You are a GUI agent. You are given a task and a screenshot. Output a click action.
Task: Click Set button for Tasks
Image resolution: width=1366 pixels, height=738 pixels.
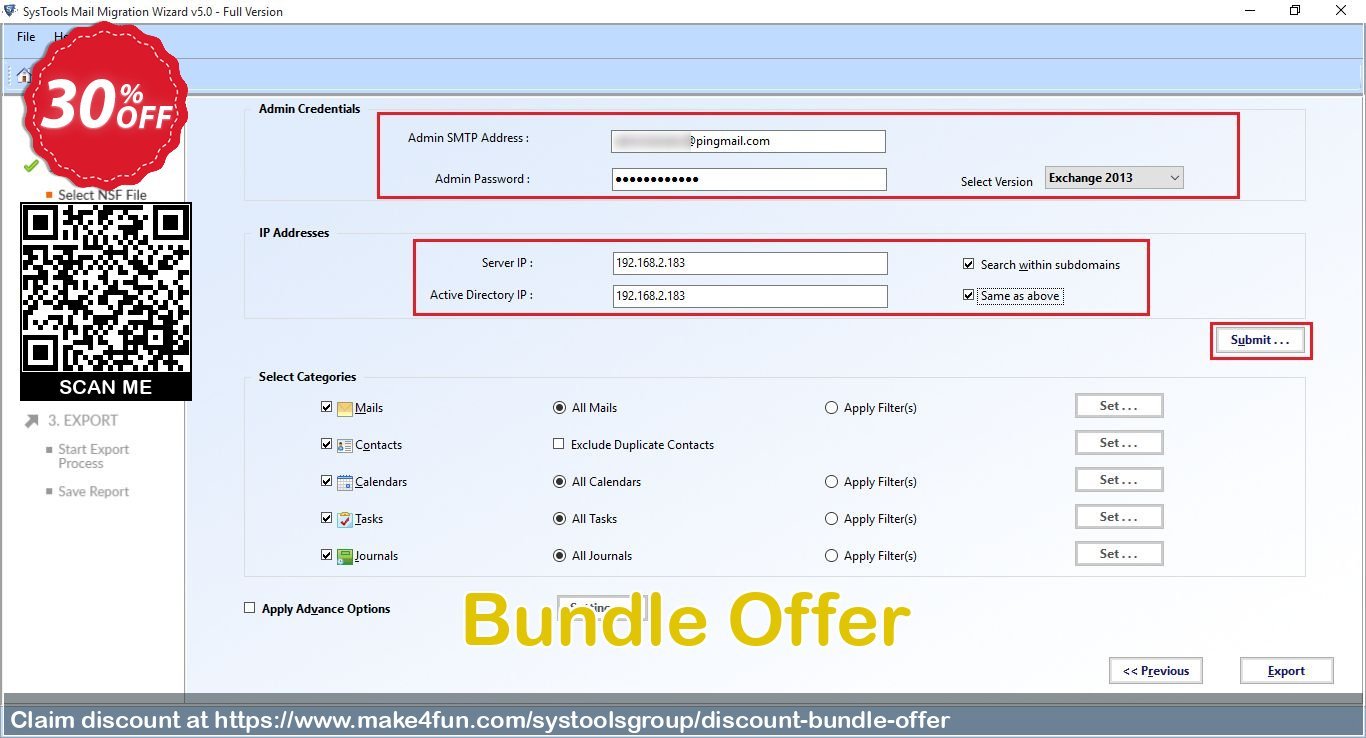(x=1119, y=517)
